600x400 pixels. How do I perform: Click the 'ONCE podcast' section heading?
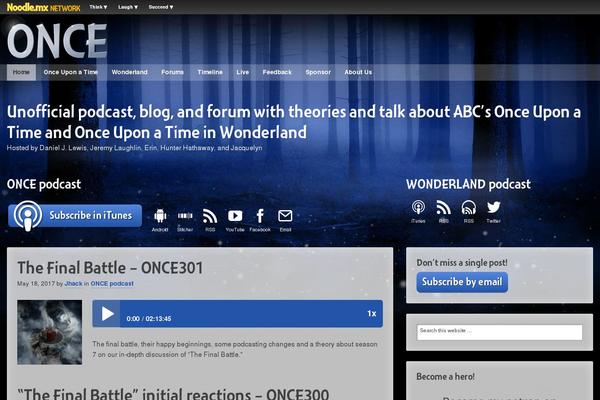click(x=44, y=184)
